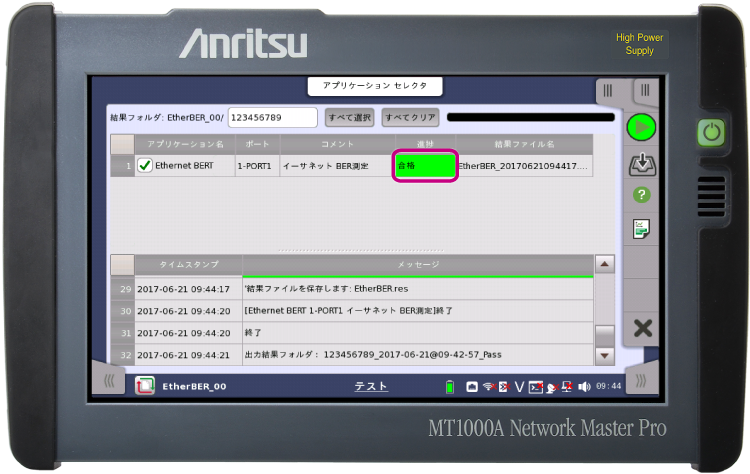Click the イーサネット BER測定 comment cell
Screen dimensions: 750x474
337,166
